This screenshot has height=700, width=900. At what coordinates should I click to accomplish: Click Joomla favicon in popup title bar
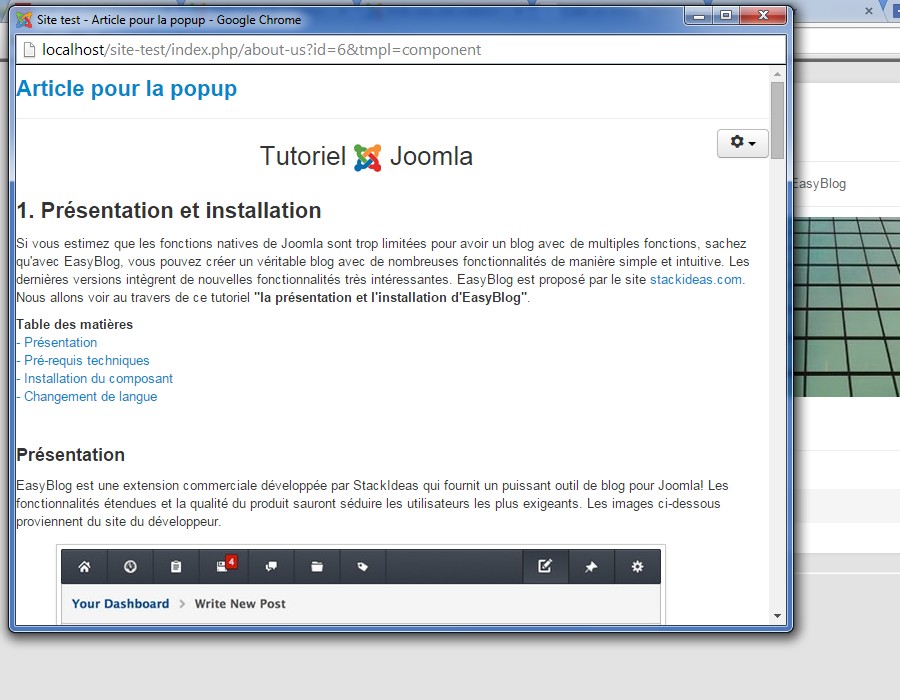(24, 20)
